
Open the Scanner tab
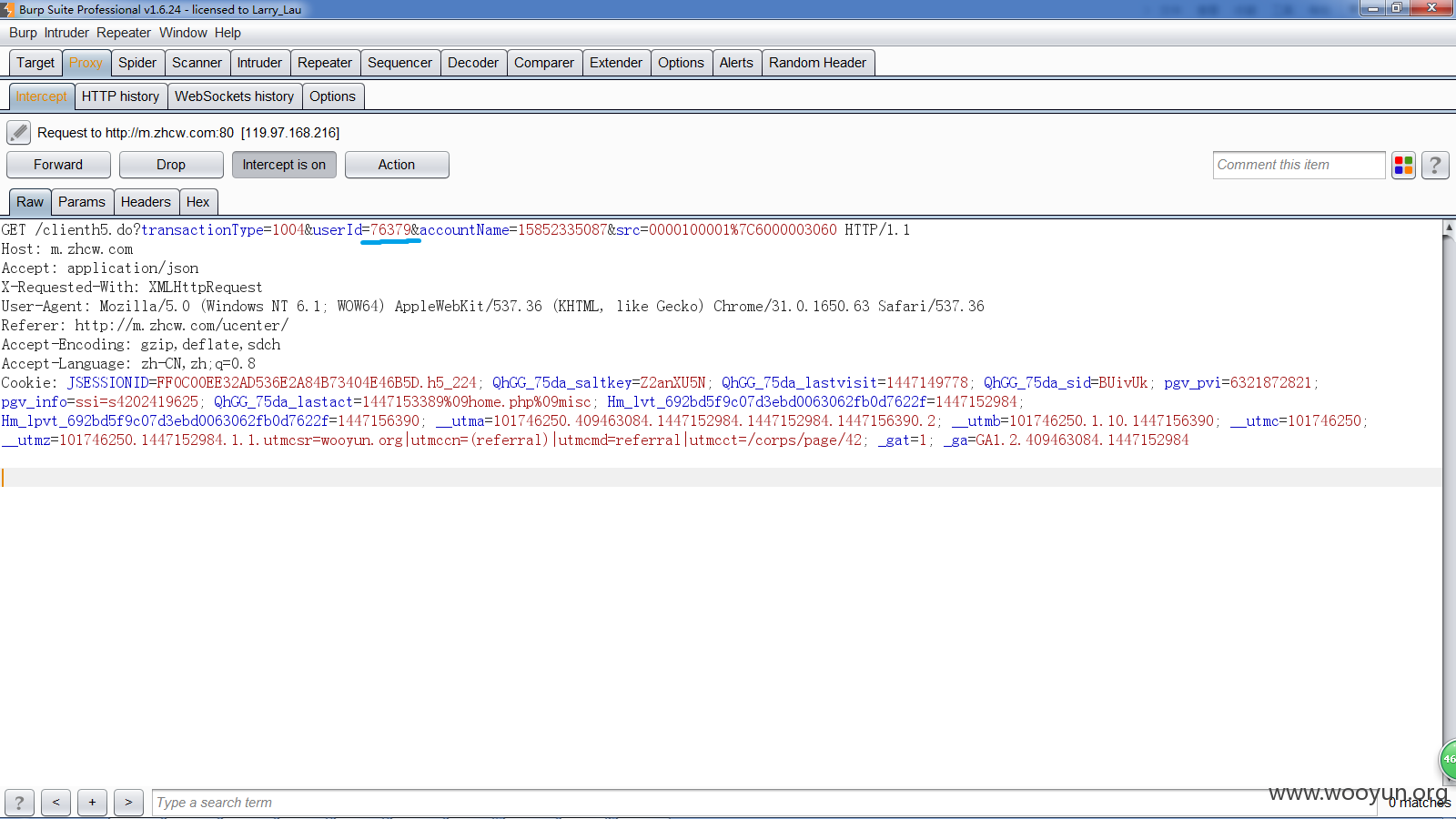tap(197, 63)
